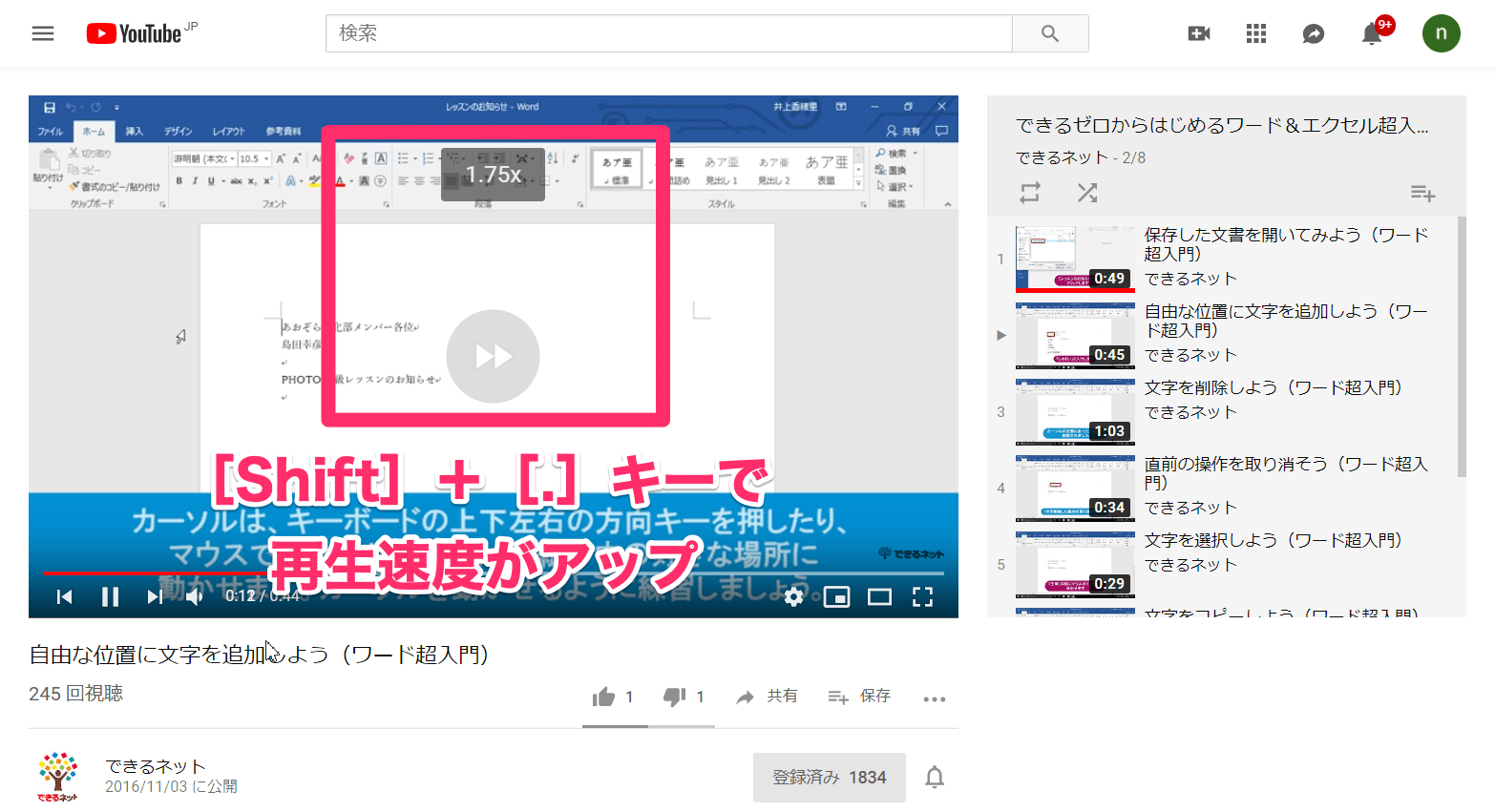
Task: Focus the 検索 search field
Action: [x=668, y=33]
